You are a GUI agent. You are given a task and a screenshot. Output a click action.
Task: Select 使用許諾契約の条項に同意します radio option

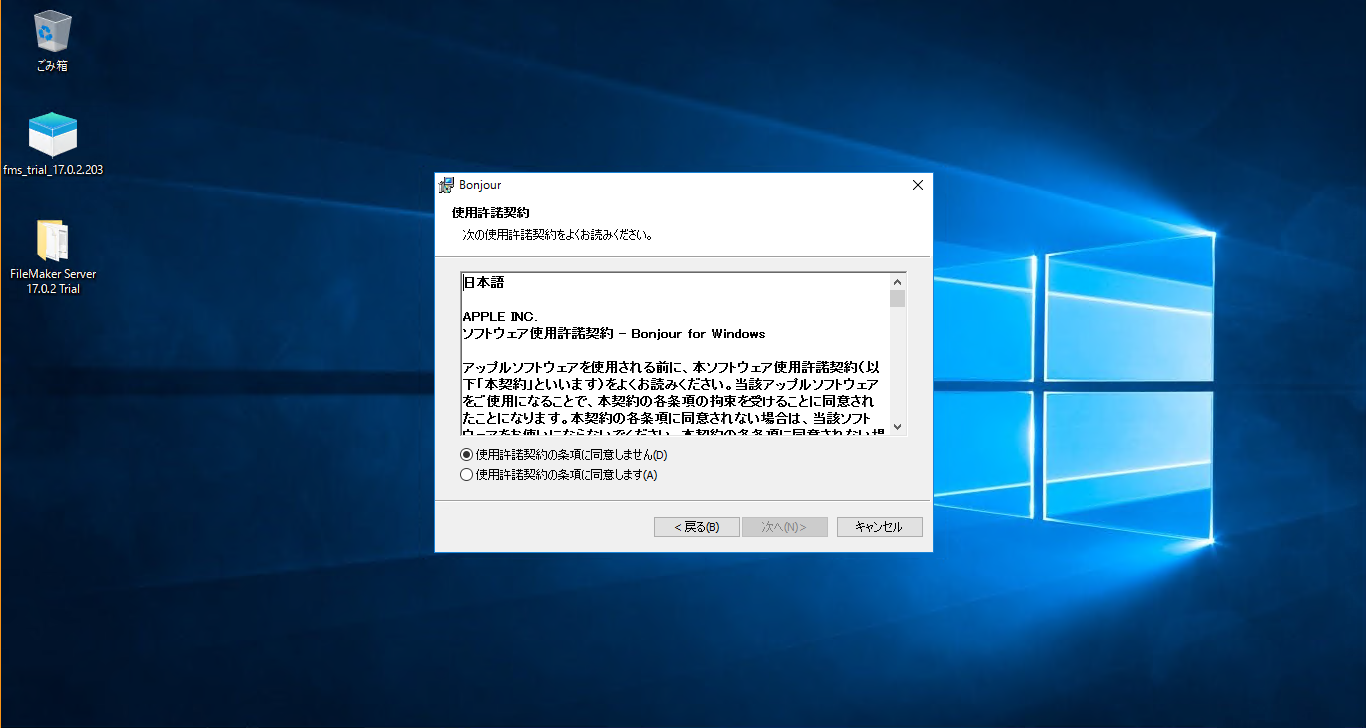tap(466, 474)
